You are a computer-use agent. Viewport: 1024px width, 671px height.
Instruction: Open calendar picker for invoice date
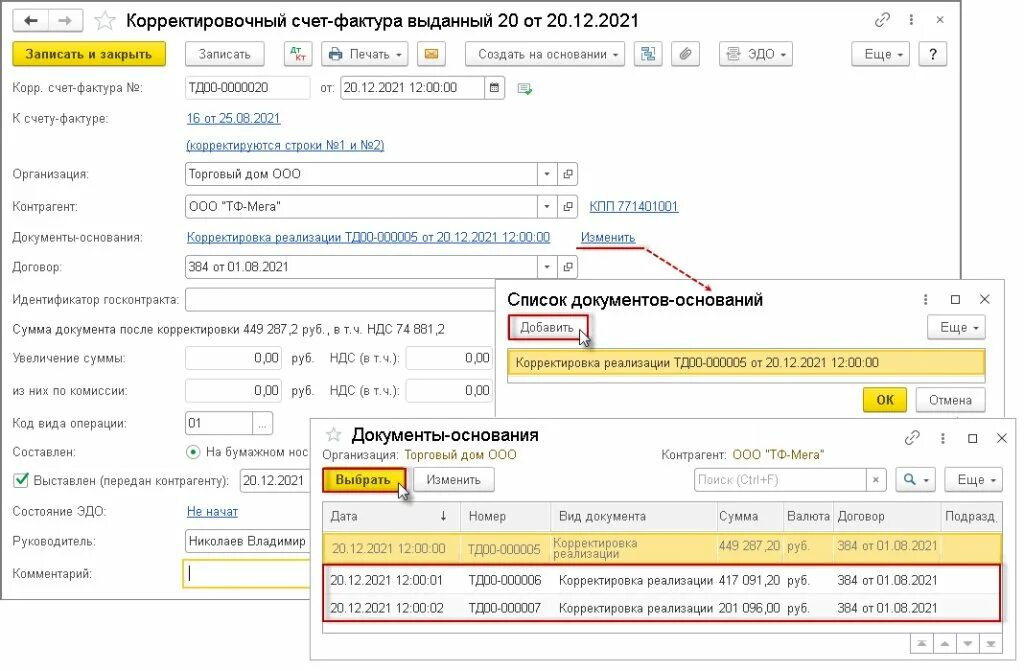pyautogui.click(x=494, y=88)
